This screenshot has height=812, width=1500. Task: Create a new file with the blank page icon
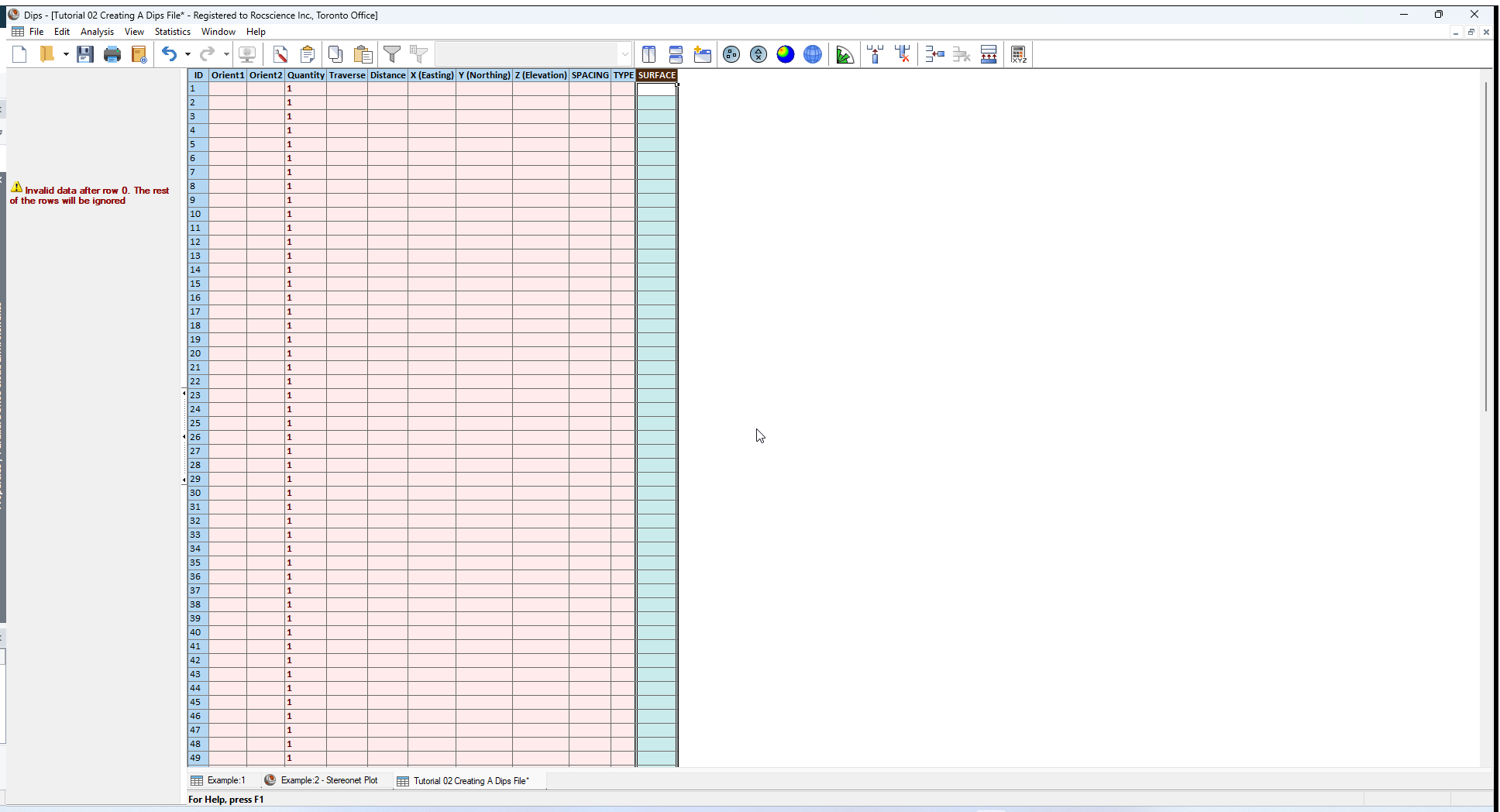point(20,54)
